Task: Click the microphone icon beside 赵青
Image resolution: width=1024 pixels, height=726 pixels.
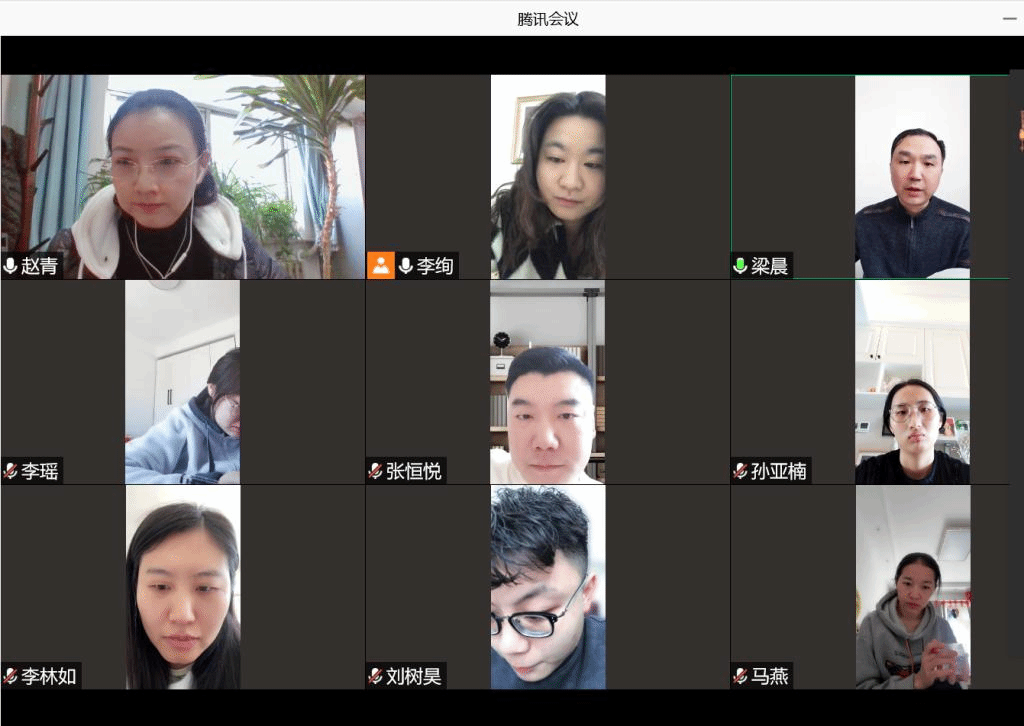Action: coord(11,266)
